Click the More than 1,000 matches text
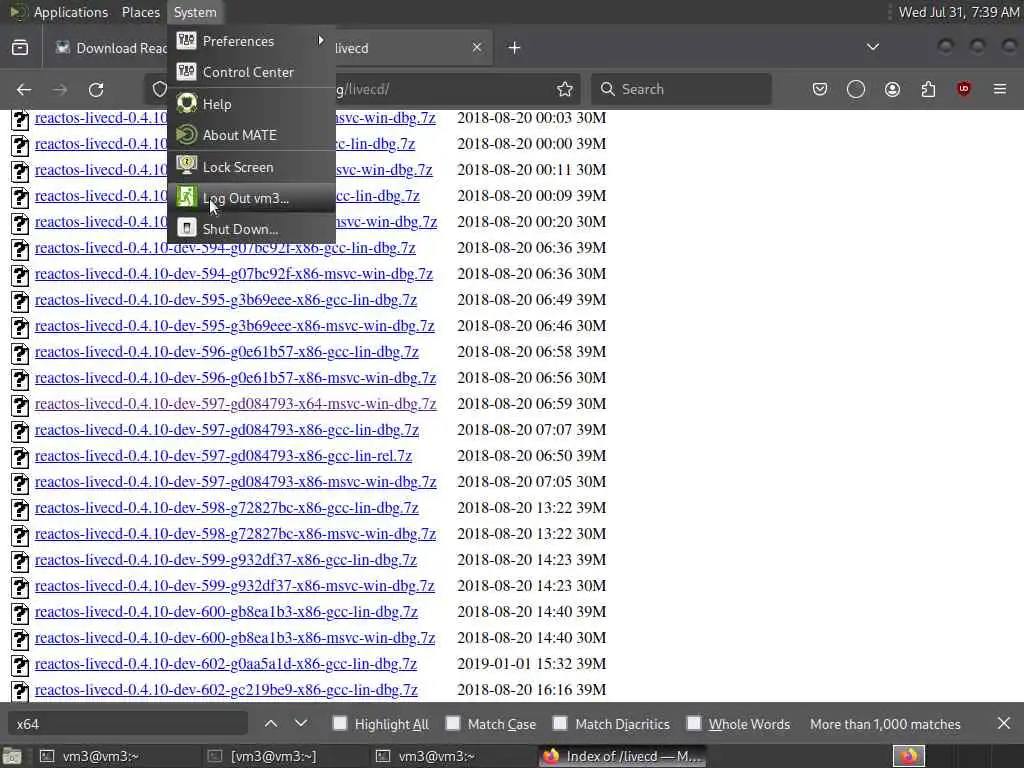Viewport: 1024px width, 768px height. (x=885, y=724)
